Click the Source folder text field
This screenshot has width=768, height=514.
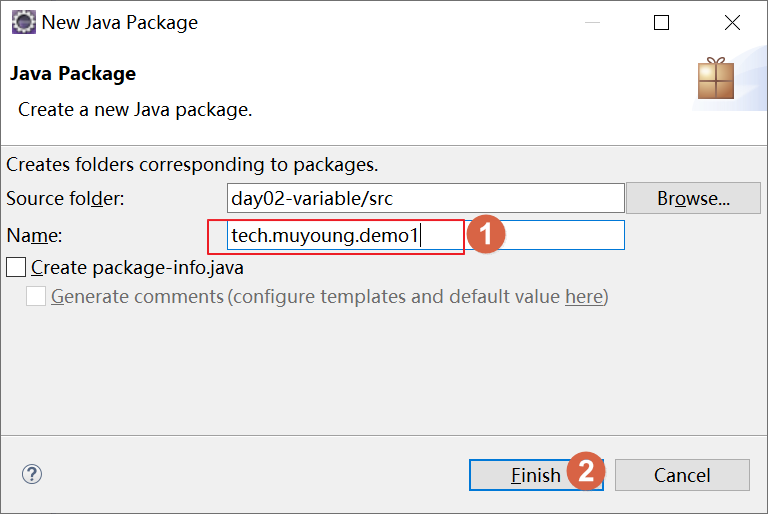(425, 198)
